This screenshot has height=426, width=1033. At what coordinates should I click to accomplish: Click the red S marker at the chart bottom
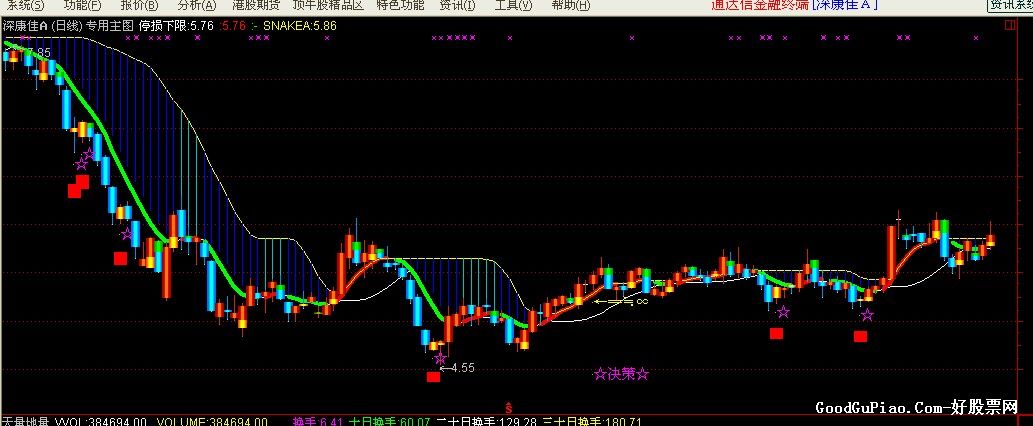pos(508,406)
